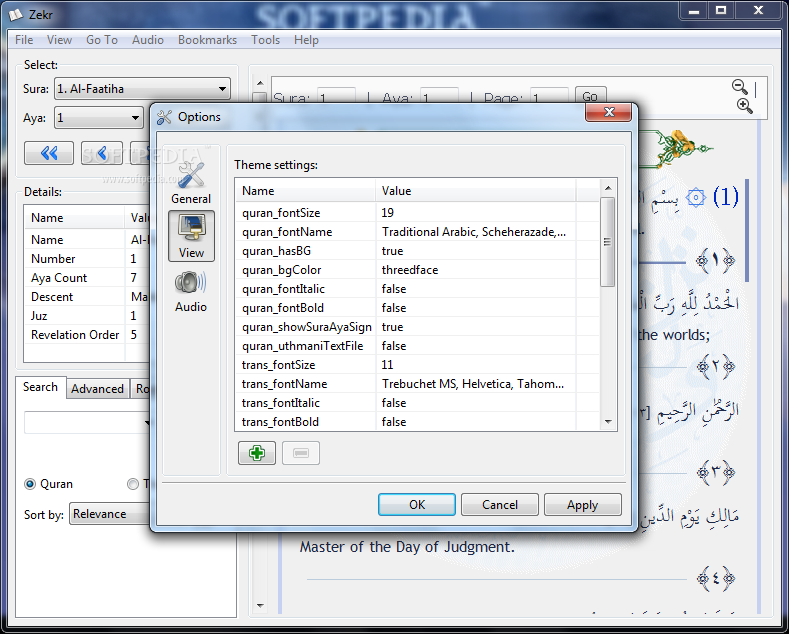789x634 pixels.
Task: Click the theme settings scrollbar thumb
Action: [x=607, y=242]
